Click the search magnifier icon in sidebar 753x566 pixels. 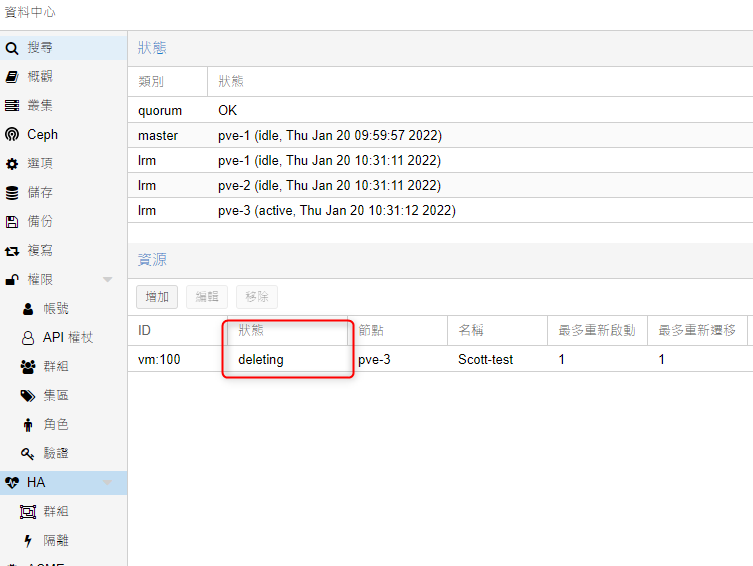12,48
